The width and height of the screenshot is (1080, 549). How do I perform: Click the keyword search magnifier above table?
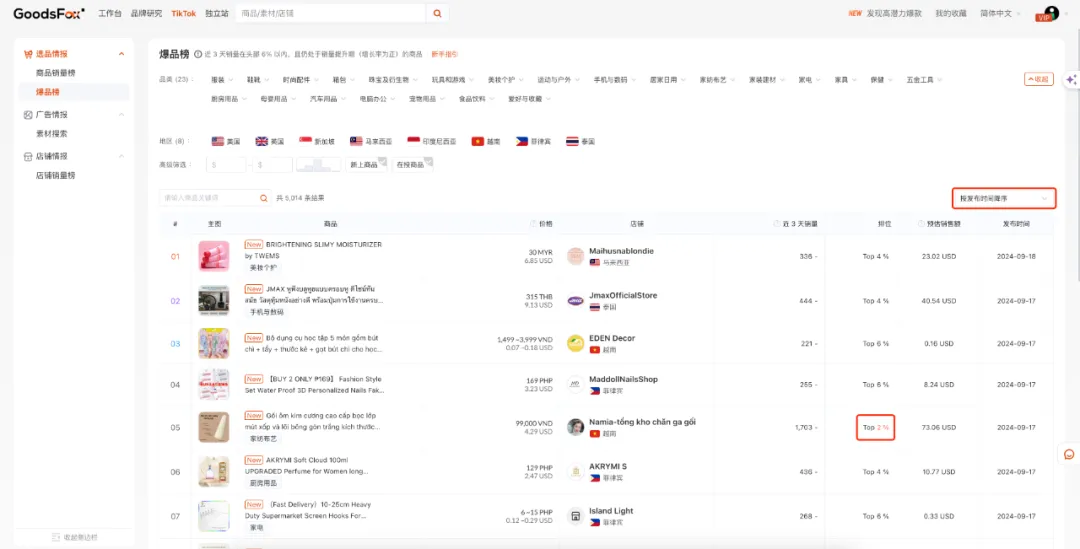pyautogui.click(x=263, y=198)
